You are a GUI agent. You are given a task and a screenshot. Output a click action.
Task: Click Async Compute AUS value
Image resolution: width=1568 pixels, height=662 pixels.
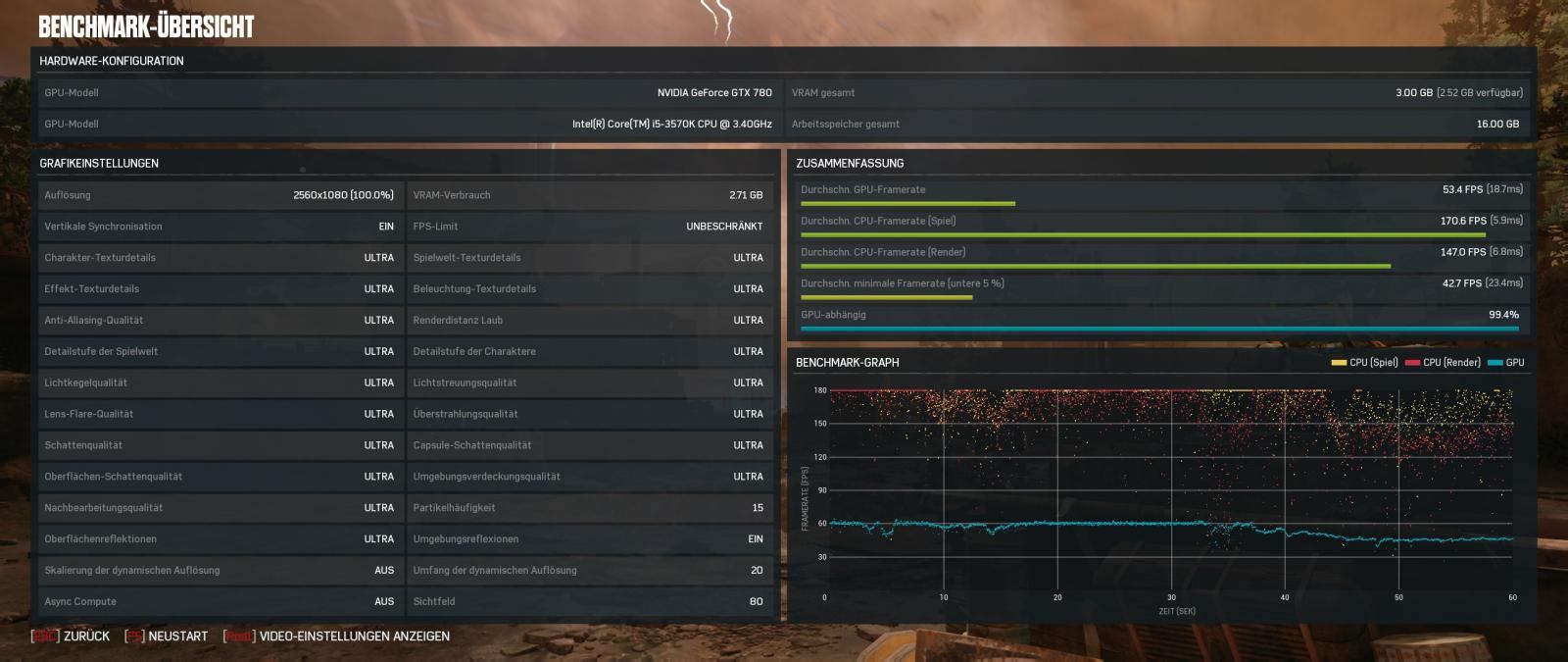coord(384,602)
